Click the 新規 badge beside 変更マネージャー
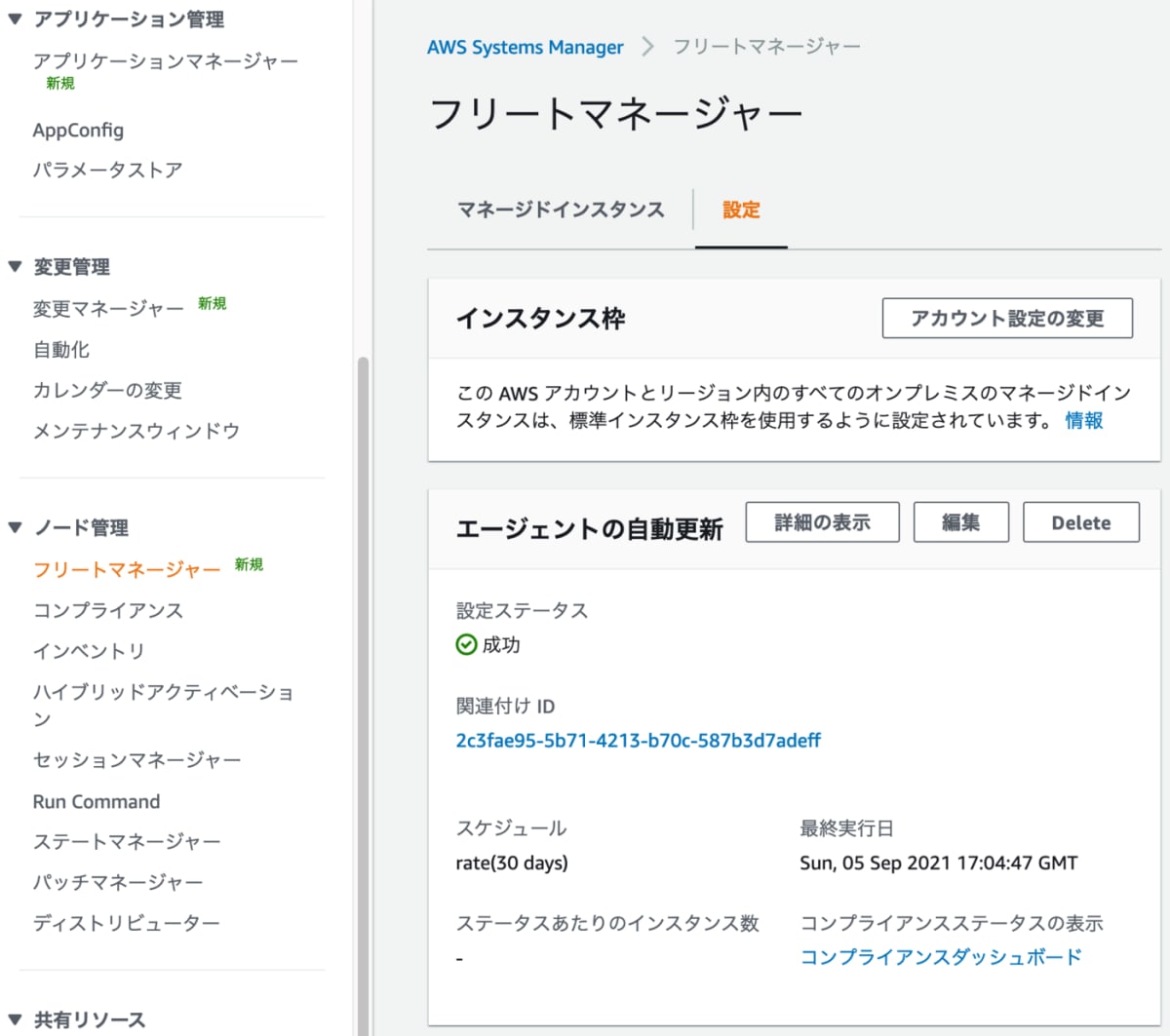 click(x=212, y=303)
